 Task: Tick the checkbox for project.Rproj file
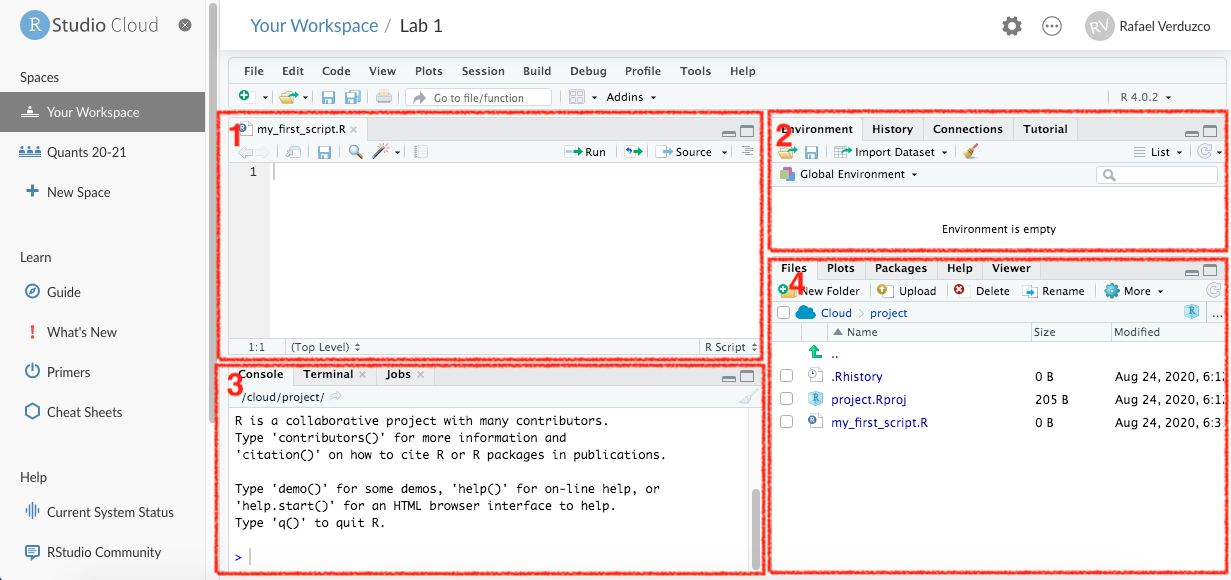click(787, 399)
